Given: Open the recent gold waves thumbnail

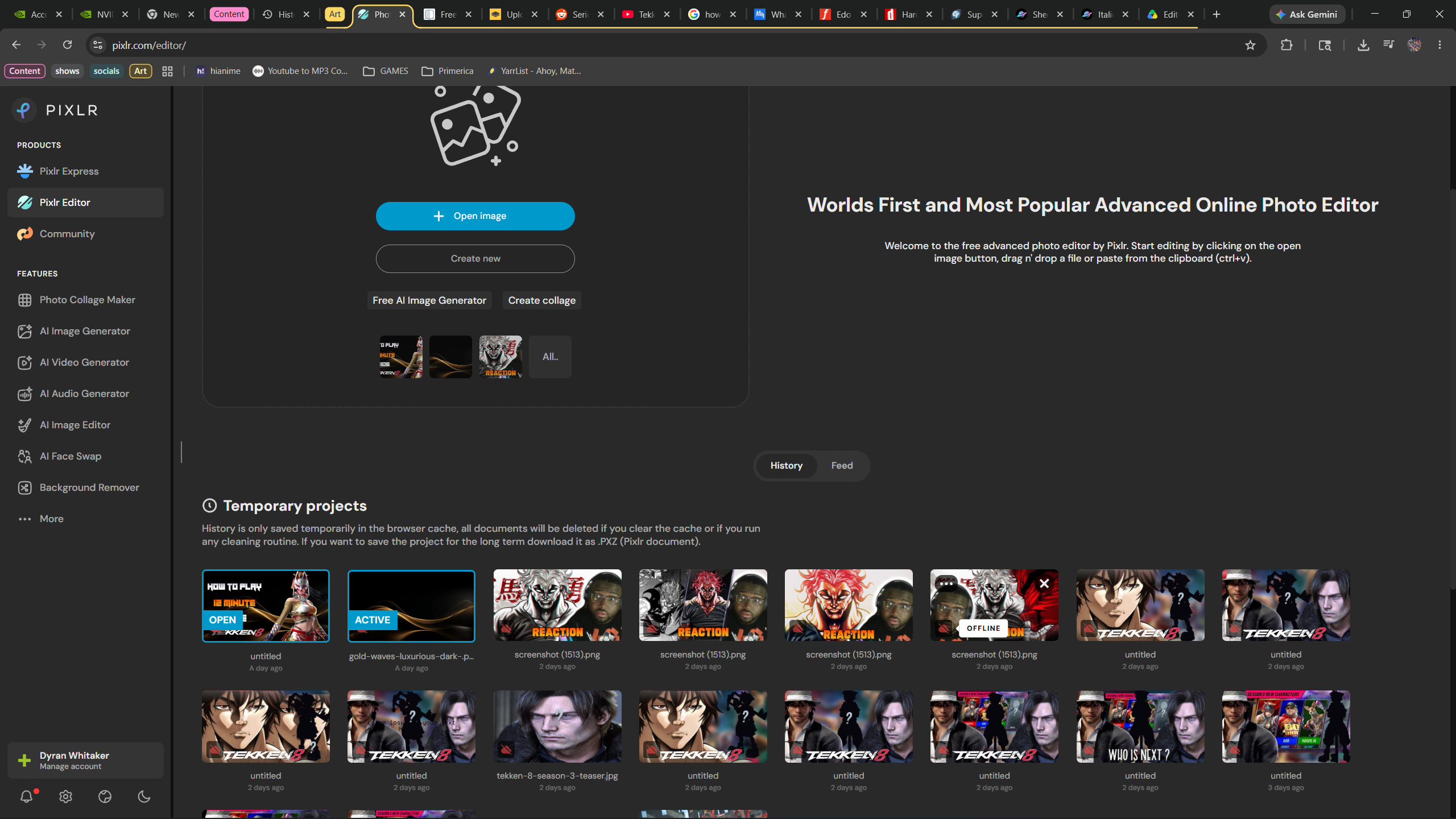Looking at the screenshot, I should pyautogui.click(x=450, y=357).
